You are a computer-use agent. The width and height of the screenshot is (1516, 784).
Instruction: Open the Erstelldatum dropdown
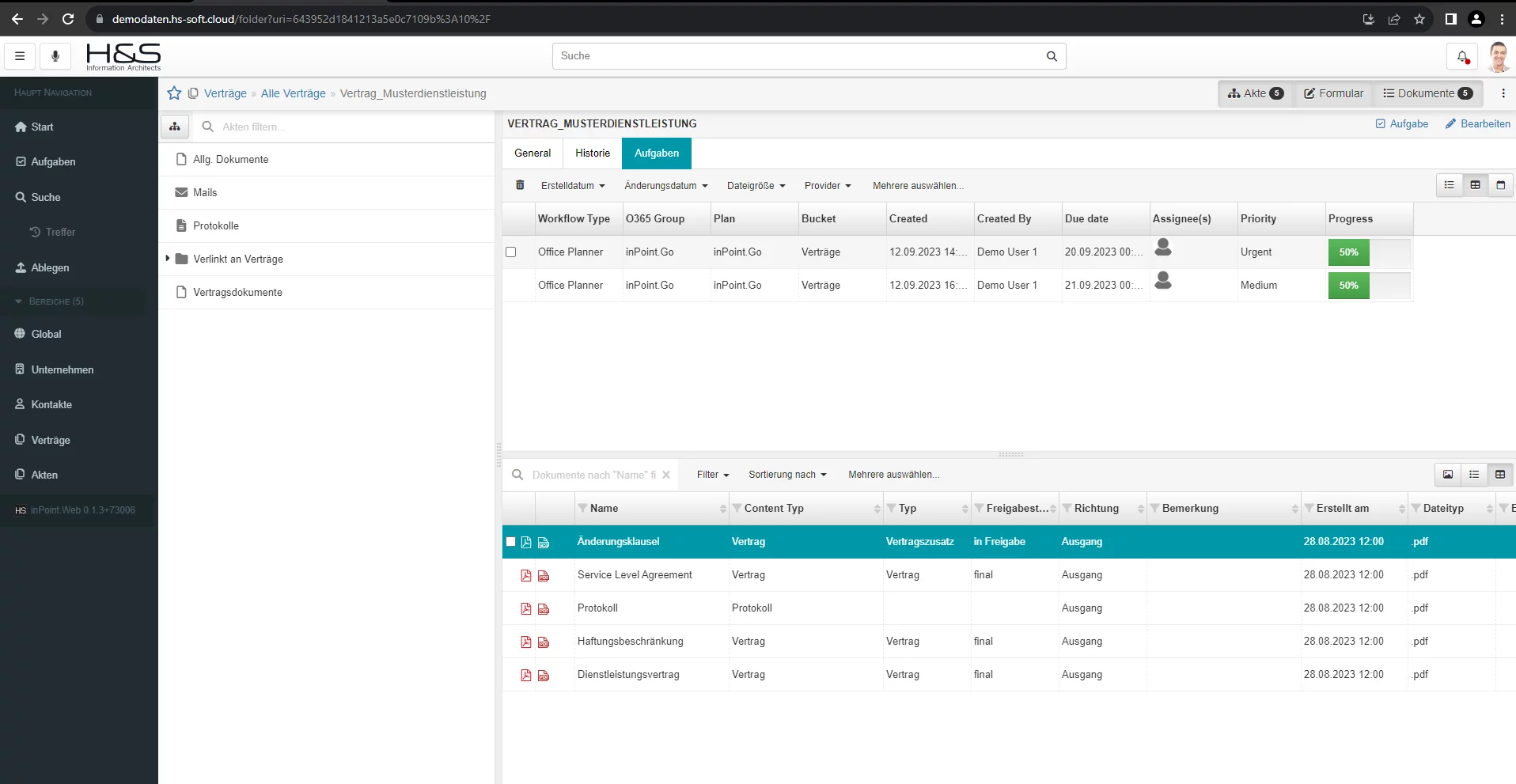573,186
